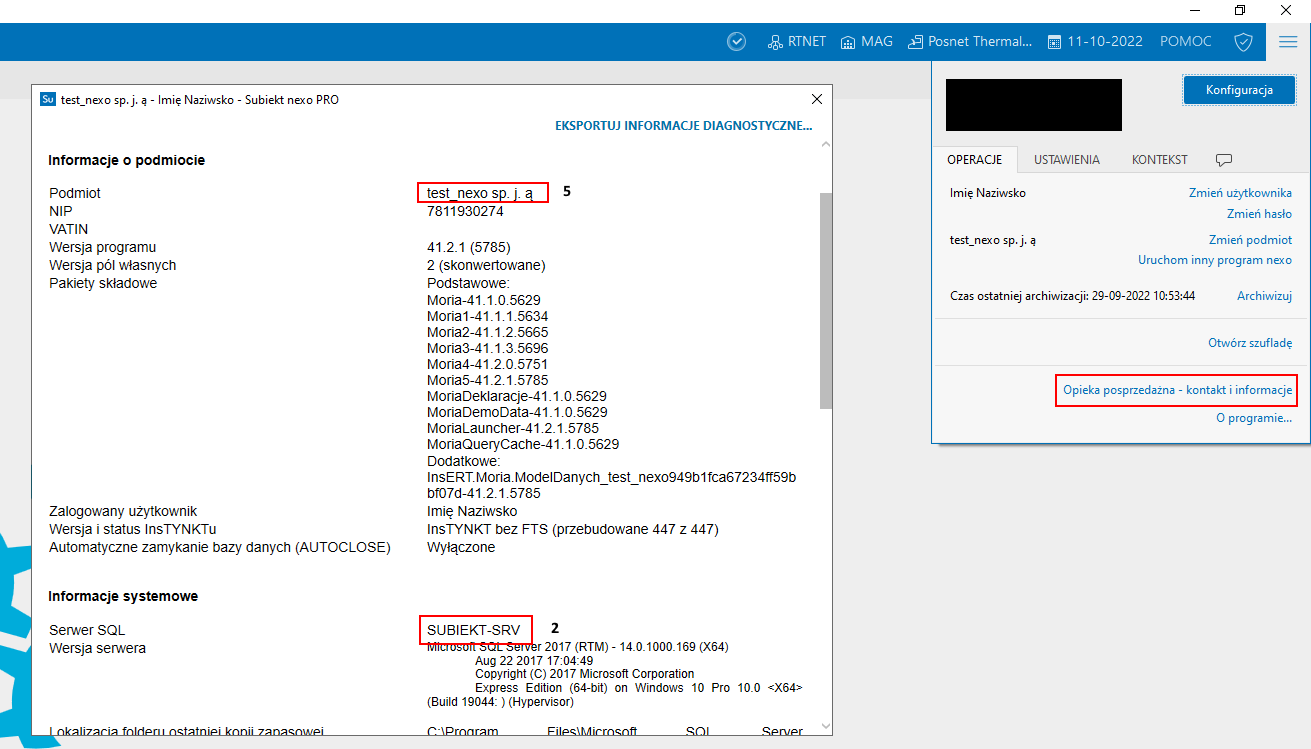Click the dialog scrollbar down arrow
The image size is (1311, 749).
[825, 727]
